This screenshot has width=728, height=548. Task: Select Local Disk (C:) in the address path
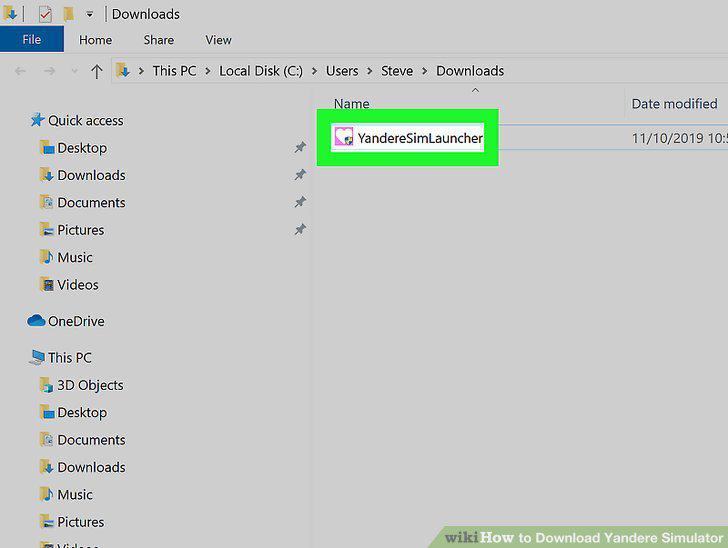tap(261, 71)
